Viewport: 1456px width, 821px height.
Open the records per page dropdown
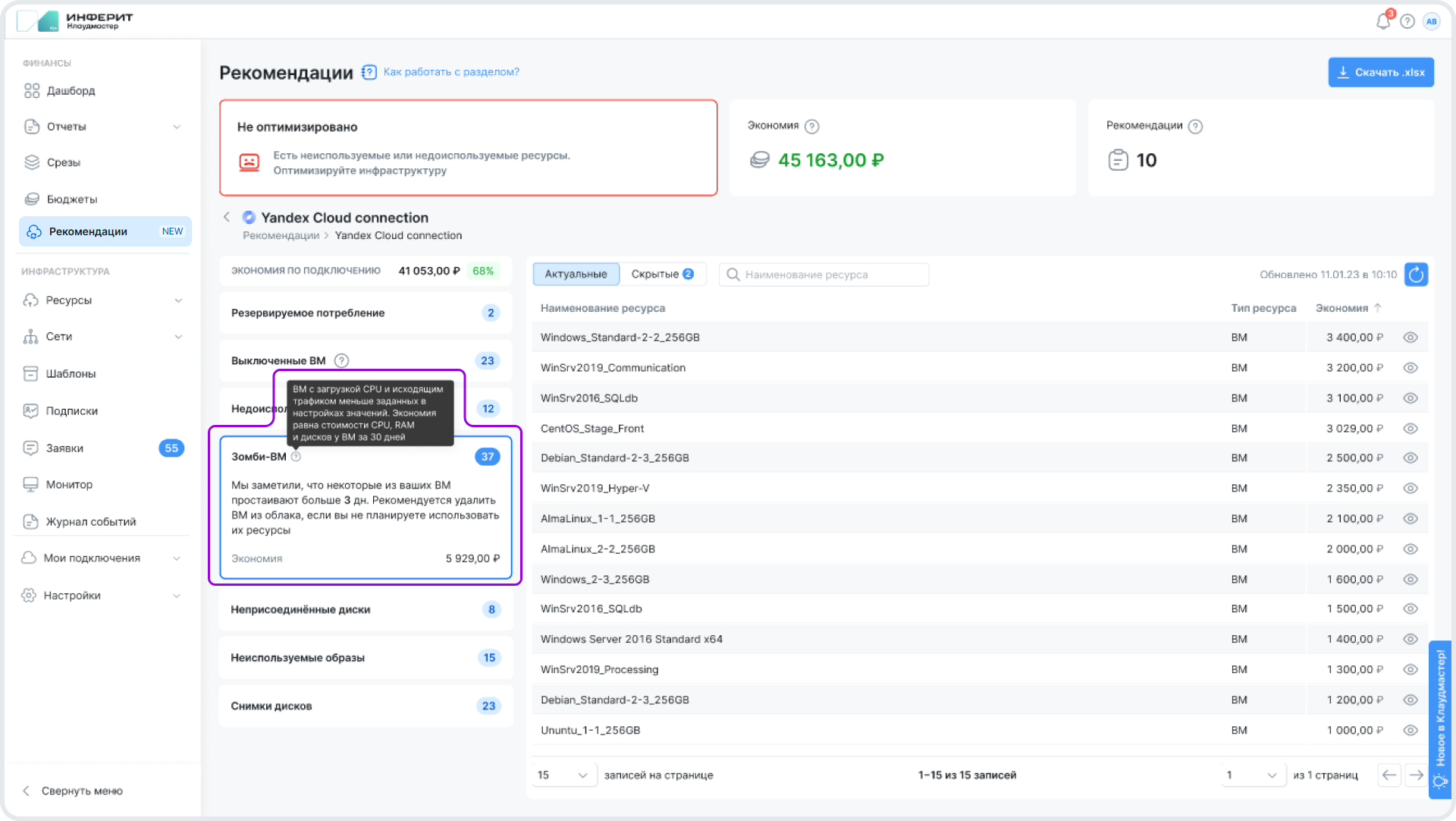click(x=563, y=775)
